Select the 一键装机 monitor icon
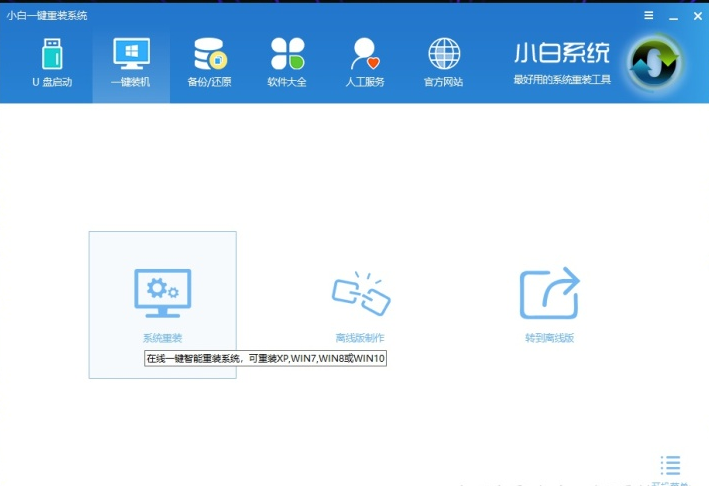The width and height of the screenshot is (709, 486). pyautogui.click(x=131, y=54)
